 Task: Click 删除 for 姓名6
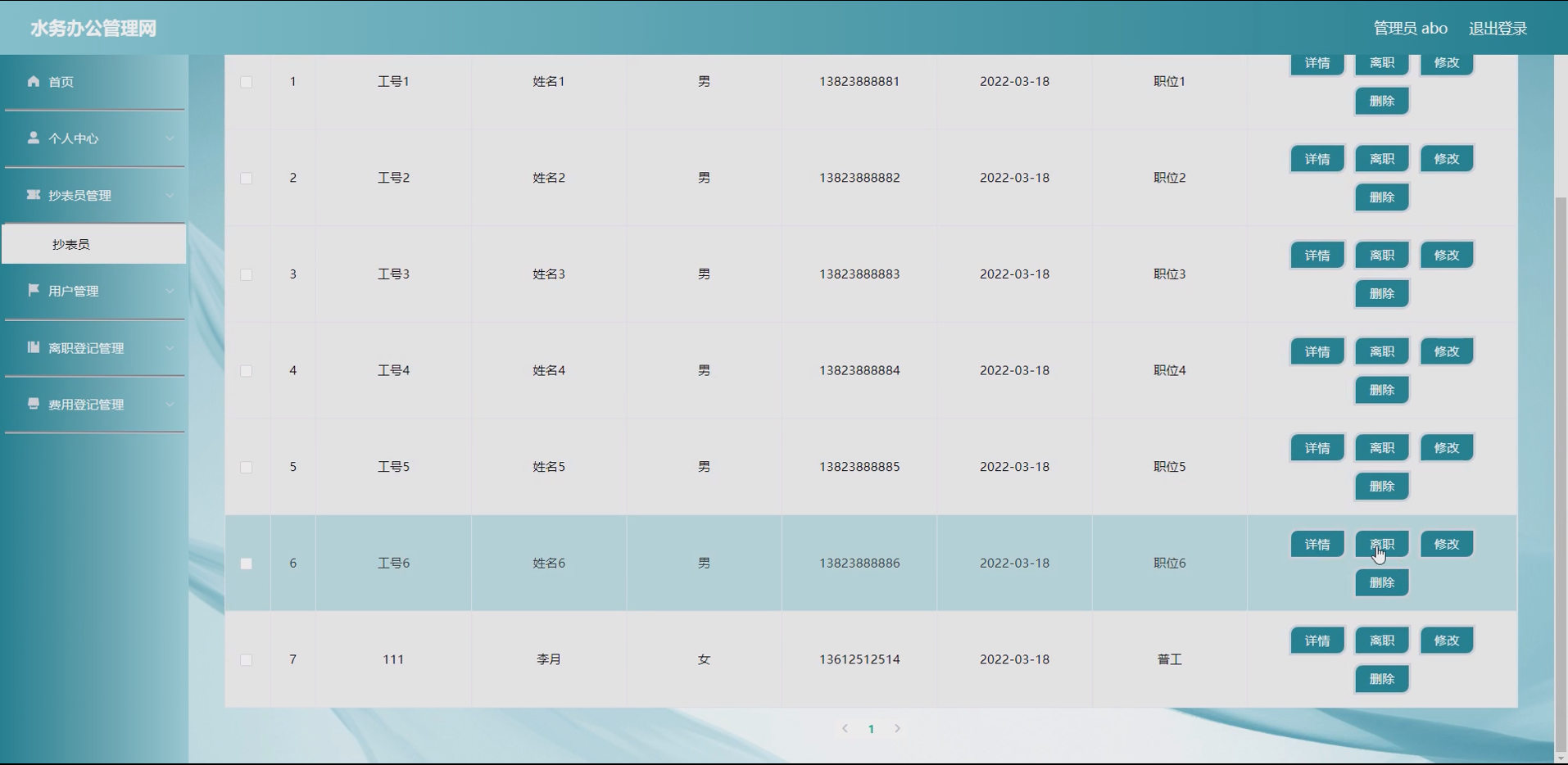pyautogui.click(x=1382, y=582)
